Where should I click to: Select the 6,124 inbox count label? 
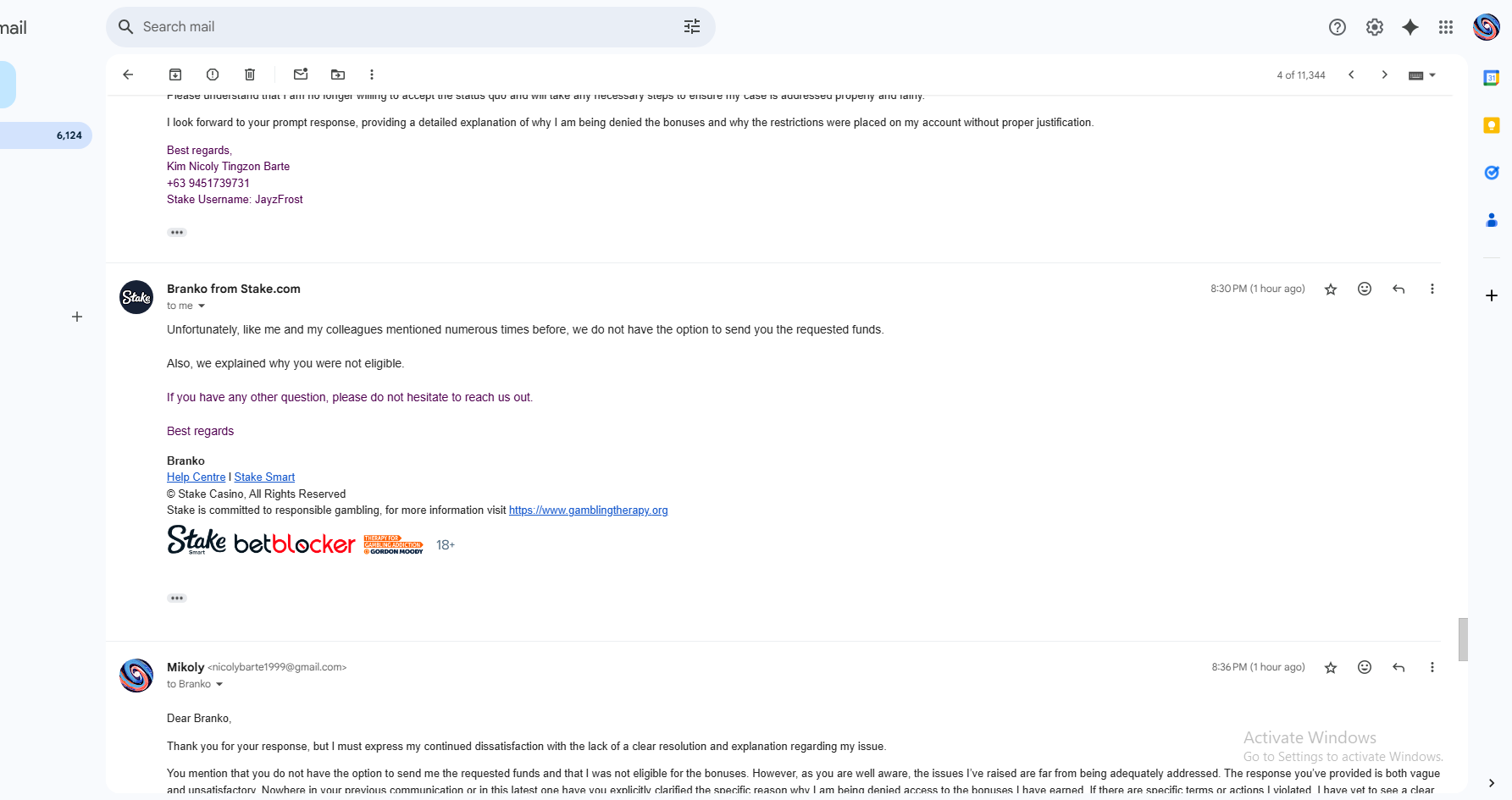click(x=69, y=135)
